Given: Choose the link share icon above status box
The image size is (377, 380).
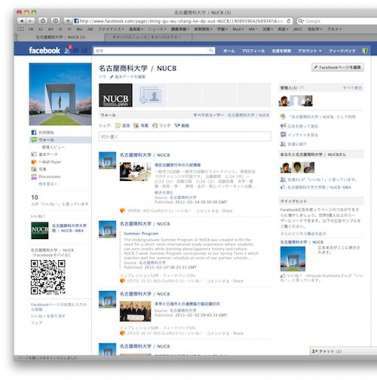Looking at the screenshot, I should 155,125.
